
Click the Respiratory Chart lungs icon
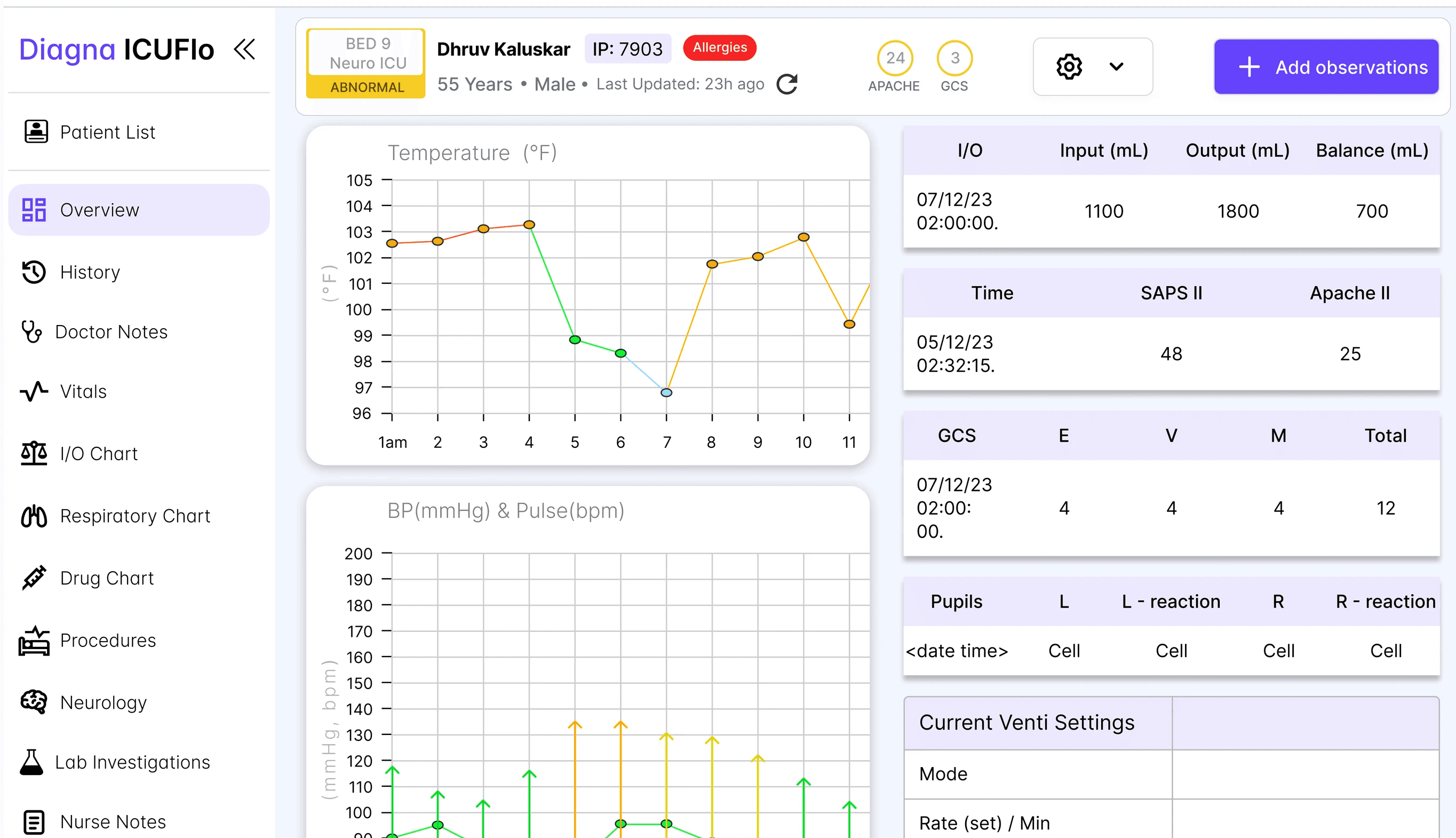34,516
